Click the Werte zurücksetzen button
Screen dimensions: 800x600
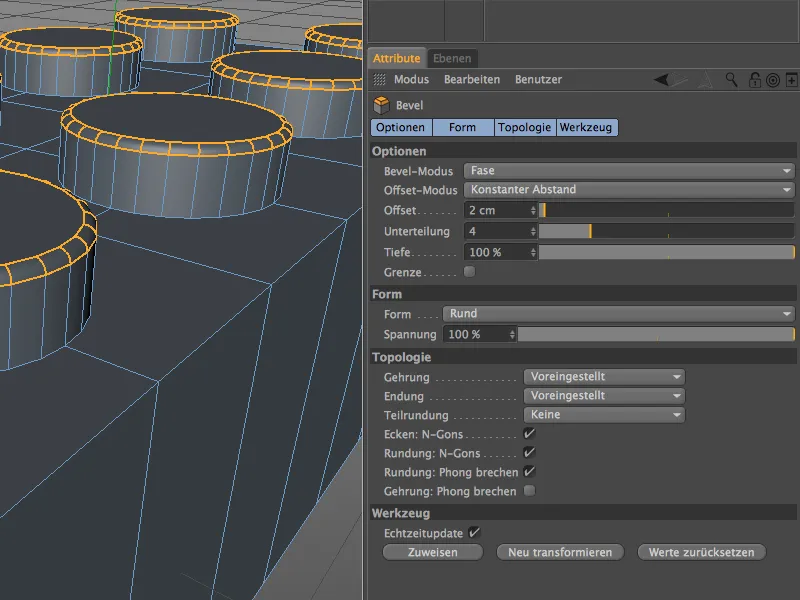pos(702,552)
